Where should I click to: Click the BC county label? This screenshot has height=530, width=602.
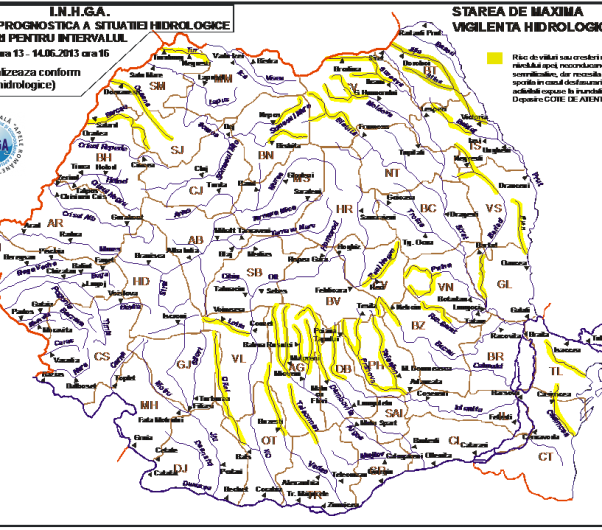click(x=428, y=208)
